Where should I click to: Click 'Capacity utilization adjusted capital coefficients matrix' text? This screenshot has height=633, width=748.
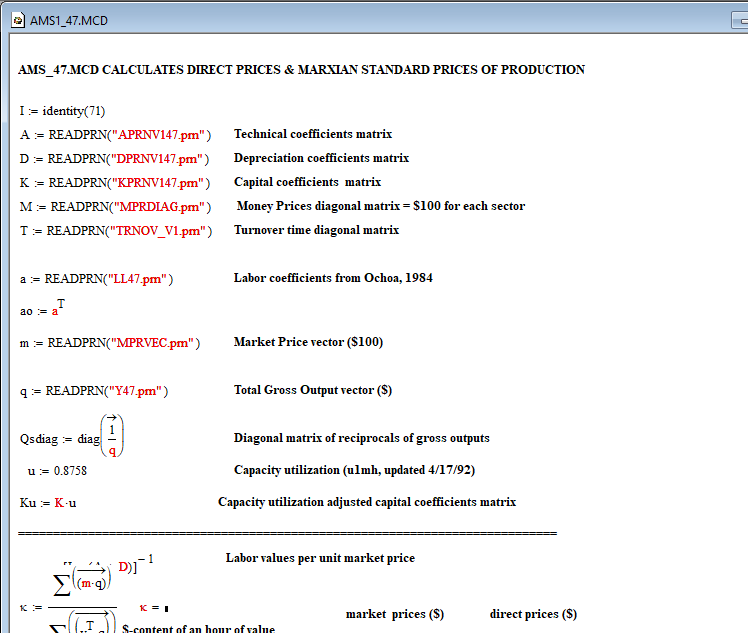tap(367, 502)
